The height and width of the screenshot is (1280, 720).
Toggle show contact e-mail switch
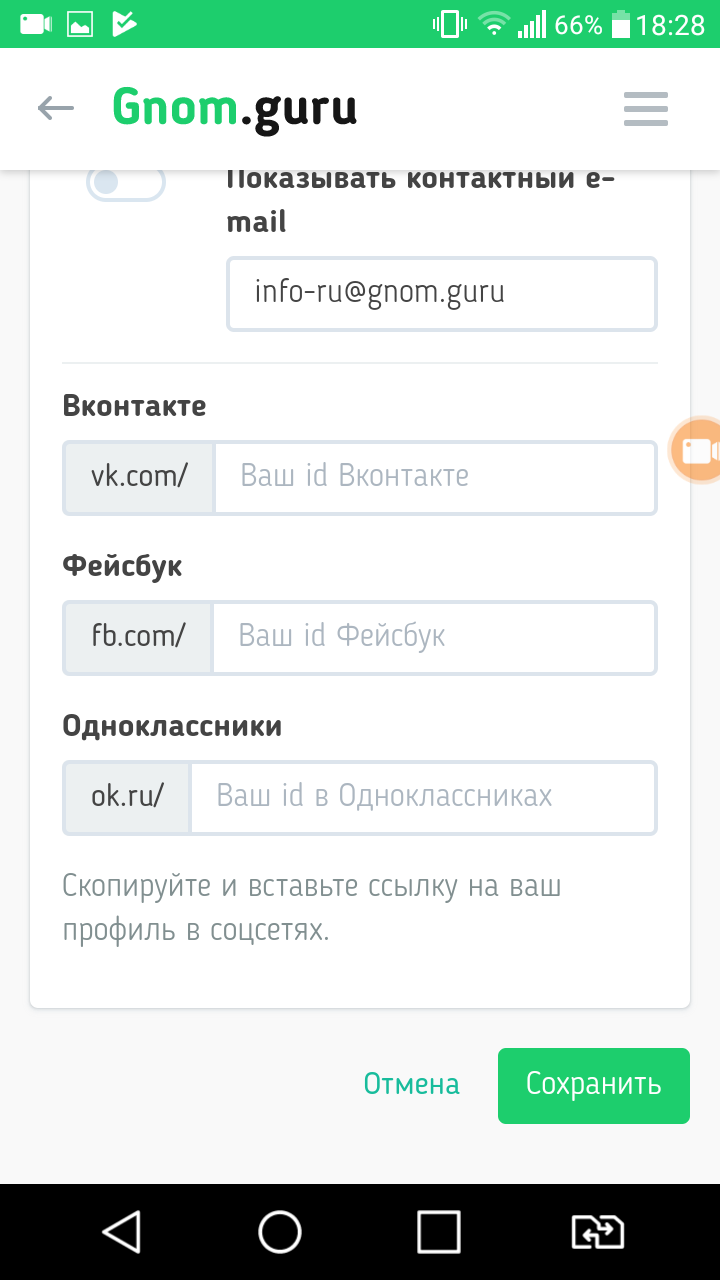pos(125,182)
